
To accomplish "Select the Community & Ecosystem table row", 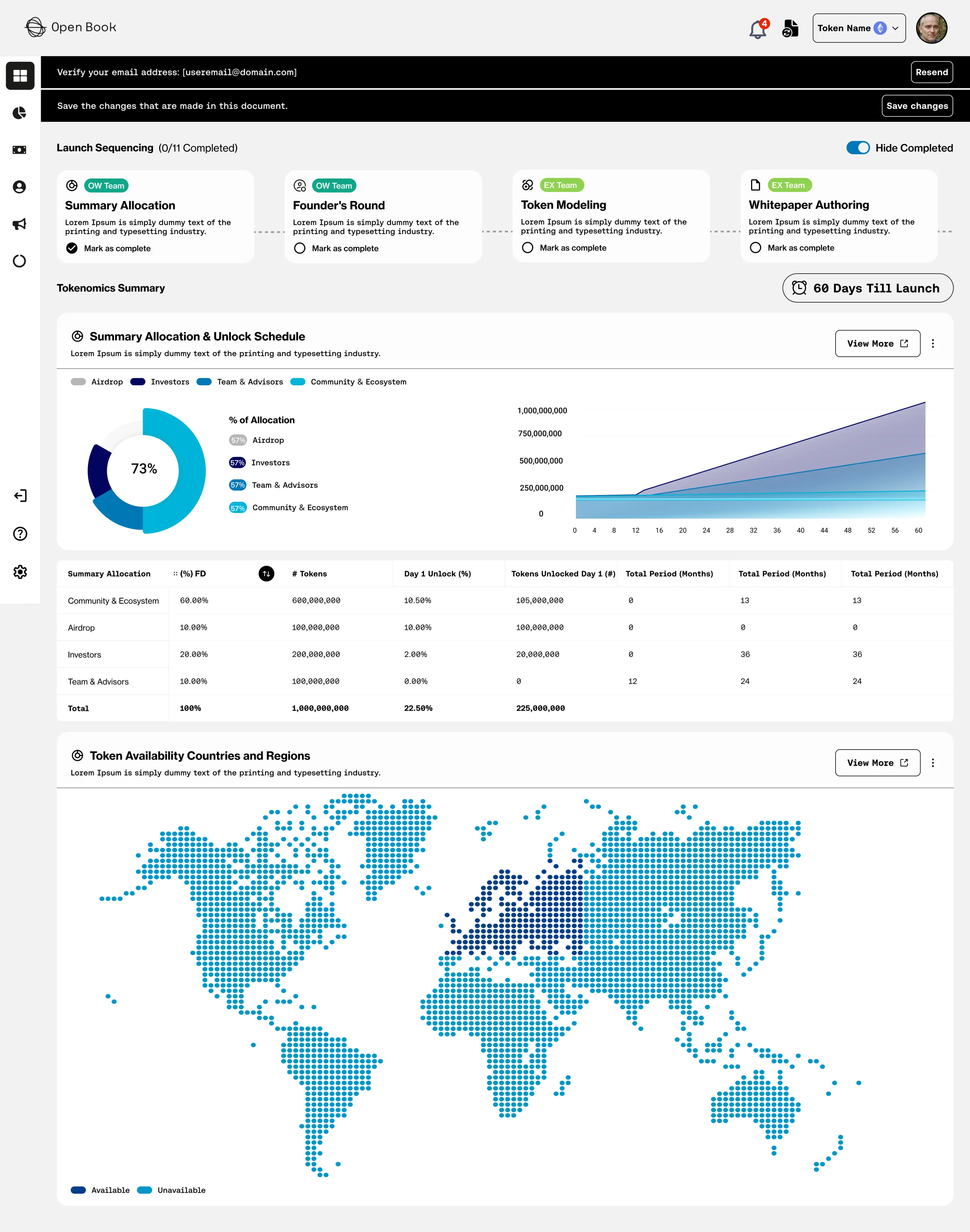I will click(505, 600).
